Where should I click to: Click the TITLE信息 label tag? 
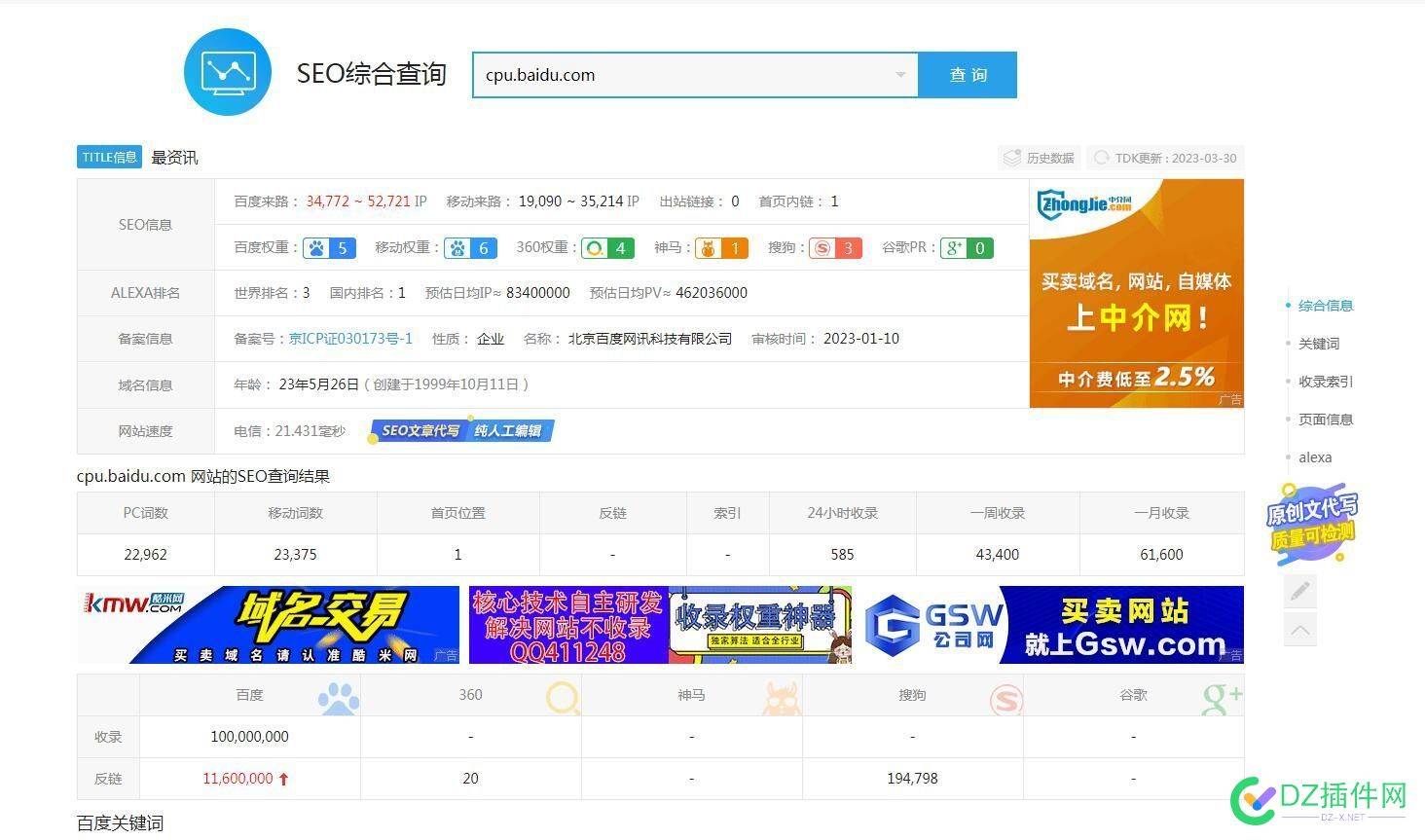(109, 157)
